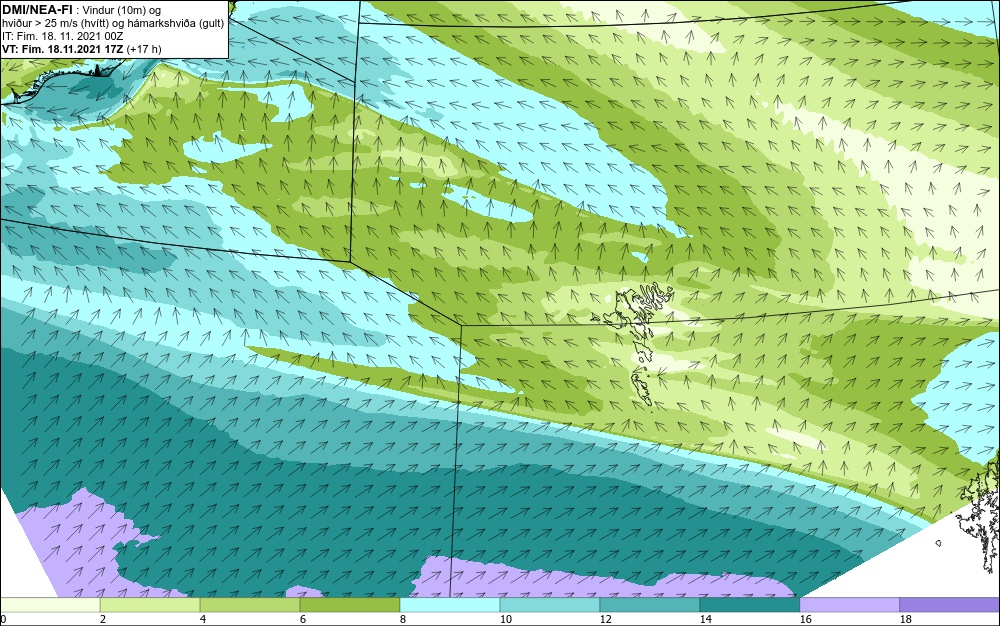Viewport: 1000px width, 626px height.
Task: Click the 14–16 m/s dark teal legend swatch
Action: coord(749,605)
